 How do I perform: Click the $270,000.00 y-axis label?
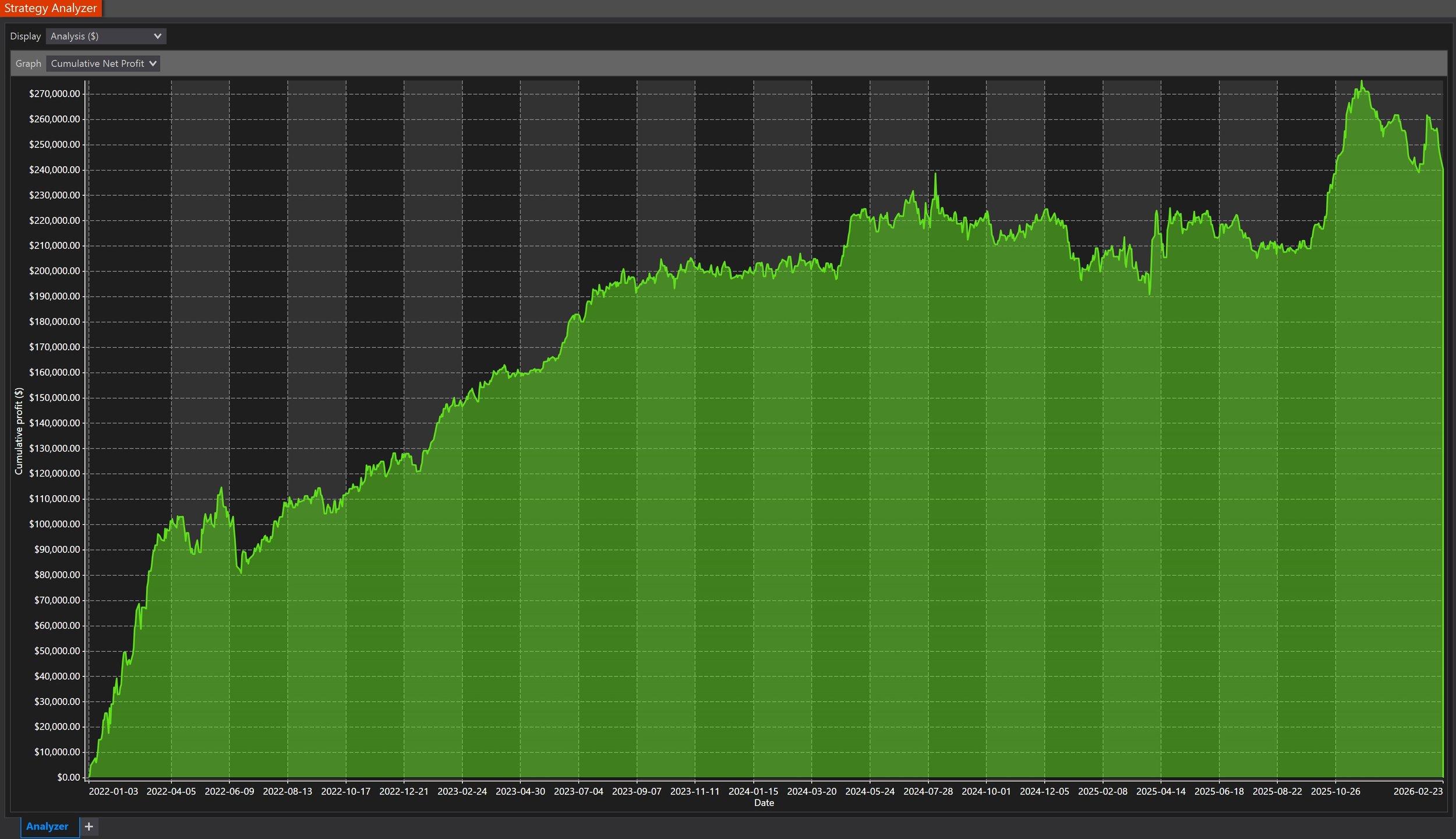[x=55, y=94]
